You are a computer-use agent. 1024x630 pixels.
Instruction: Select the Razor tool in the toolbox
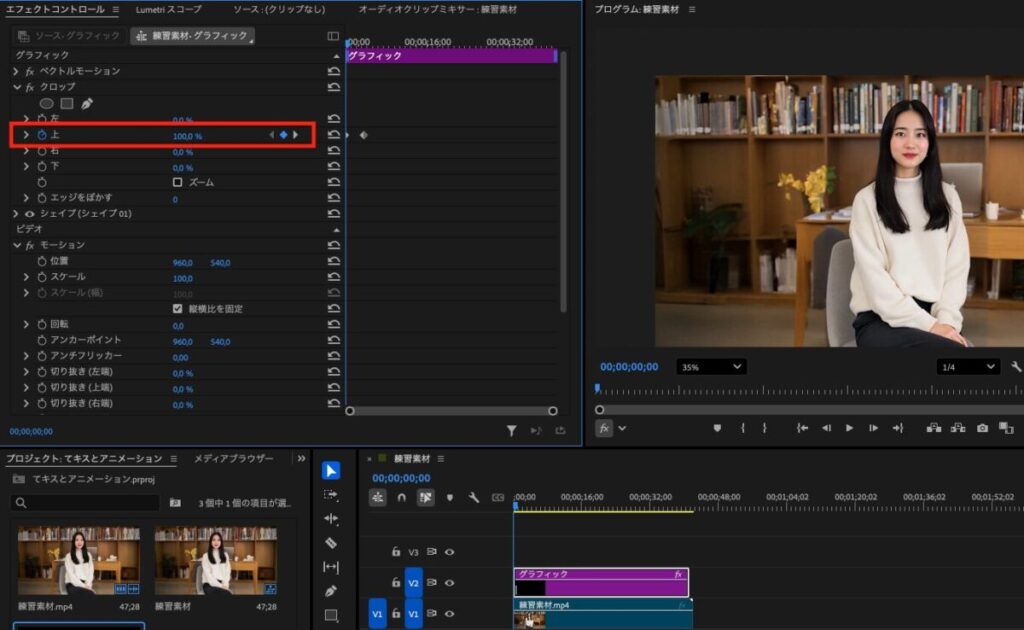pyautogui.click(x=331, y=543)
